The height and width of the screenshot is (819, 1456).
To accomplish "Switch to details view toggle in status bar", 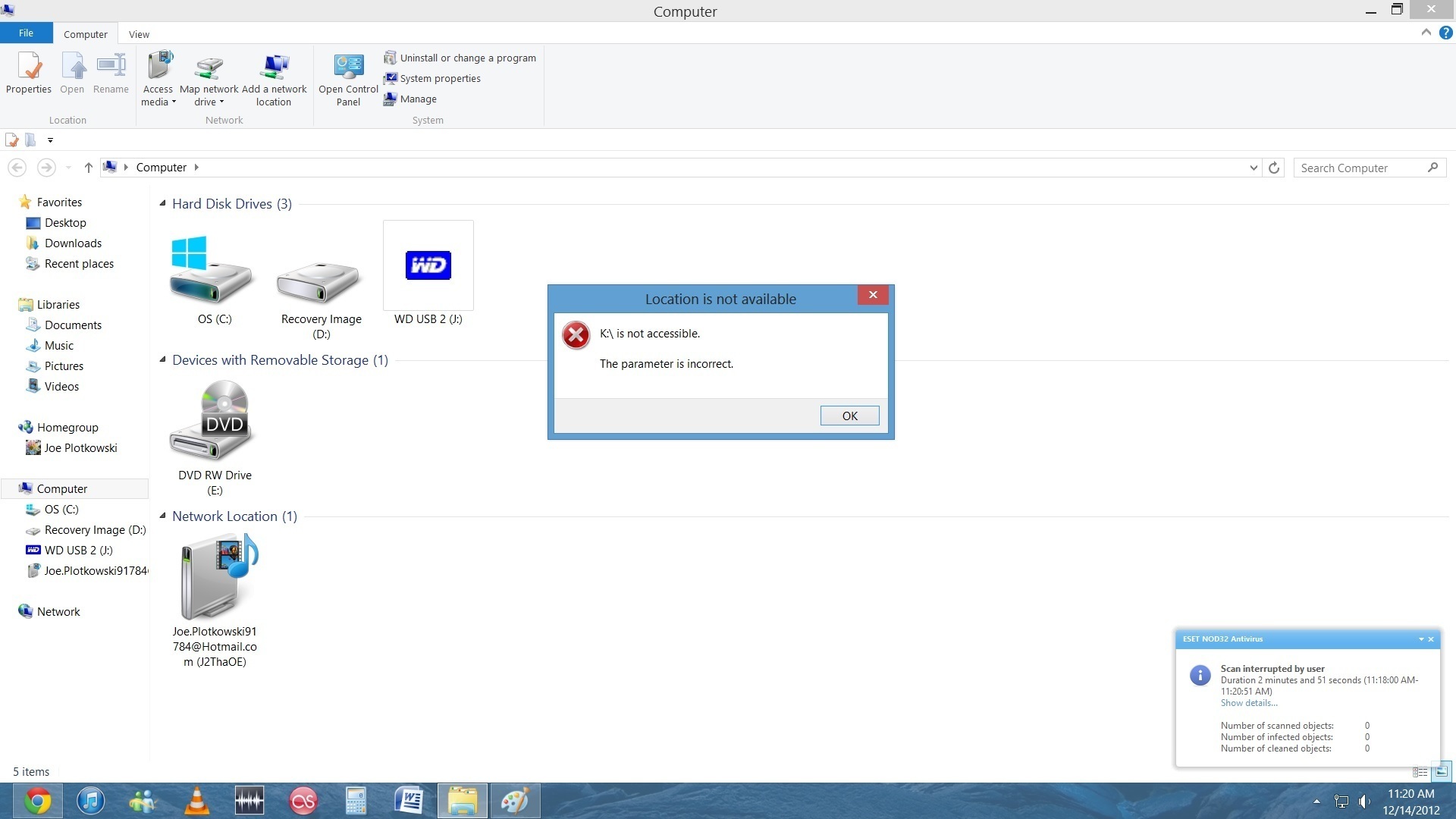I will 1420,771.
